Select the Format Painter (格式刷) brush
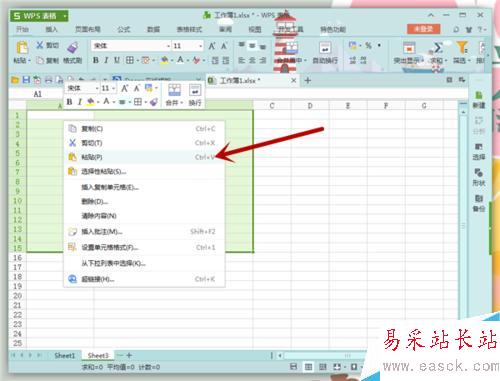 pos(73,47)
